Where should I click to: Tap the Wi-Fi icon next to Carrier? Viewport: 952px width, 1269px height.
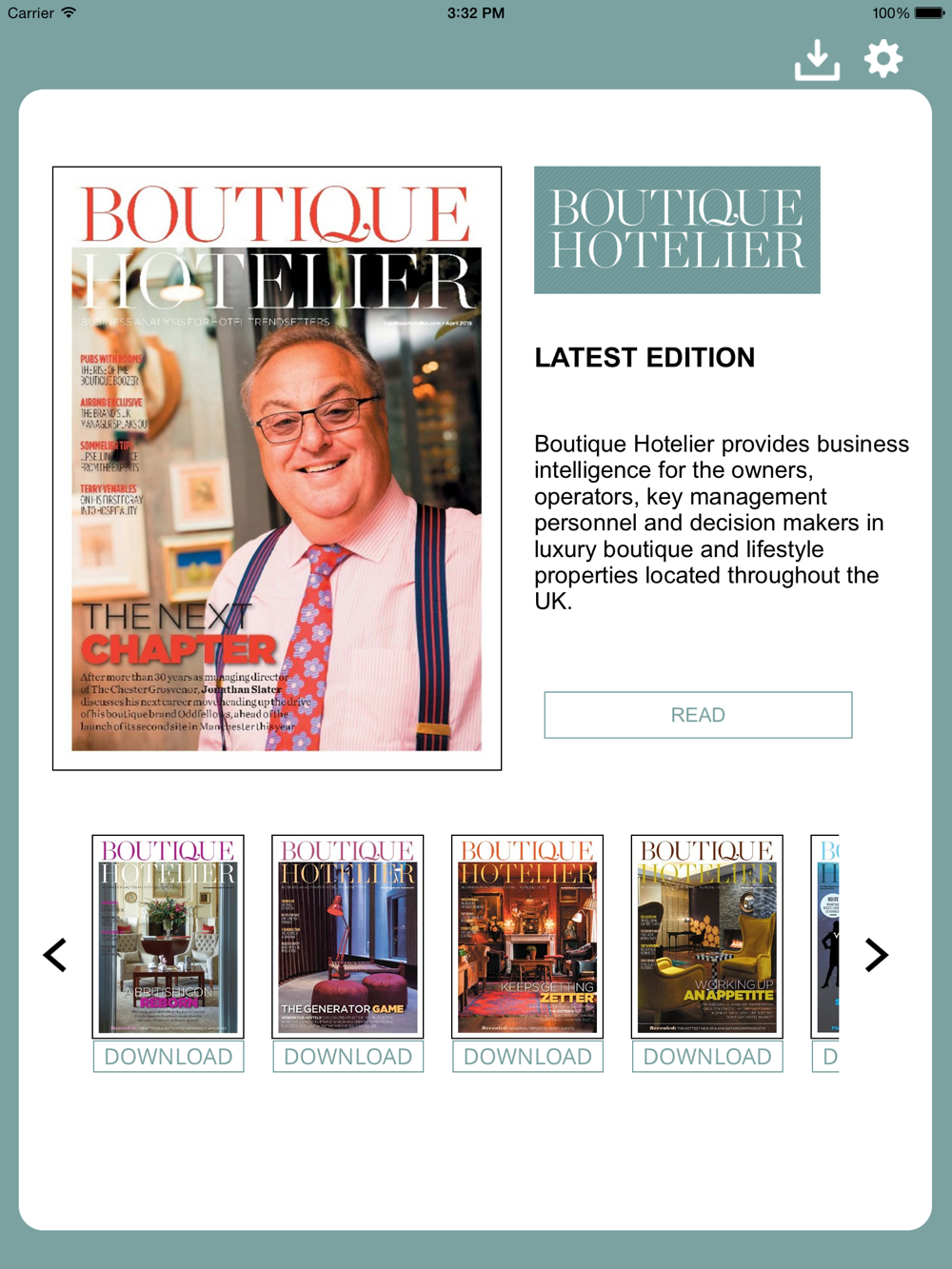tap(69, 13)
